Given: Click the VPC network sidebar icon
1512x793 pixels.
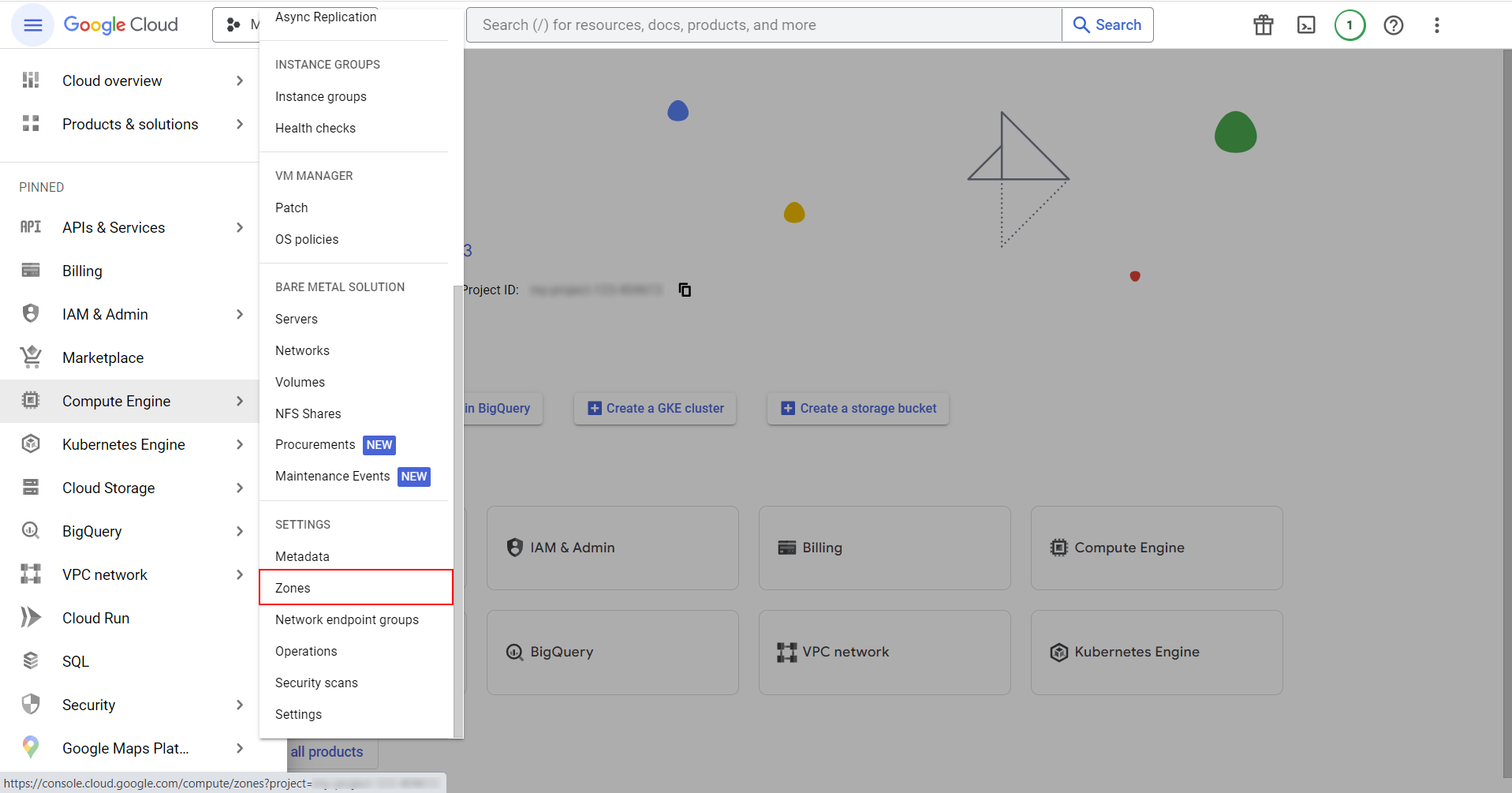Looking at the screenshot, I should pyautogui.click(x=31, y=574).
